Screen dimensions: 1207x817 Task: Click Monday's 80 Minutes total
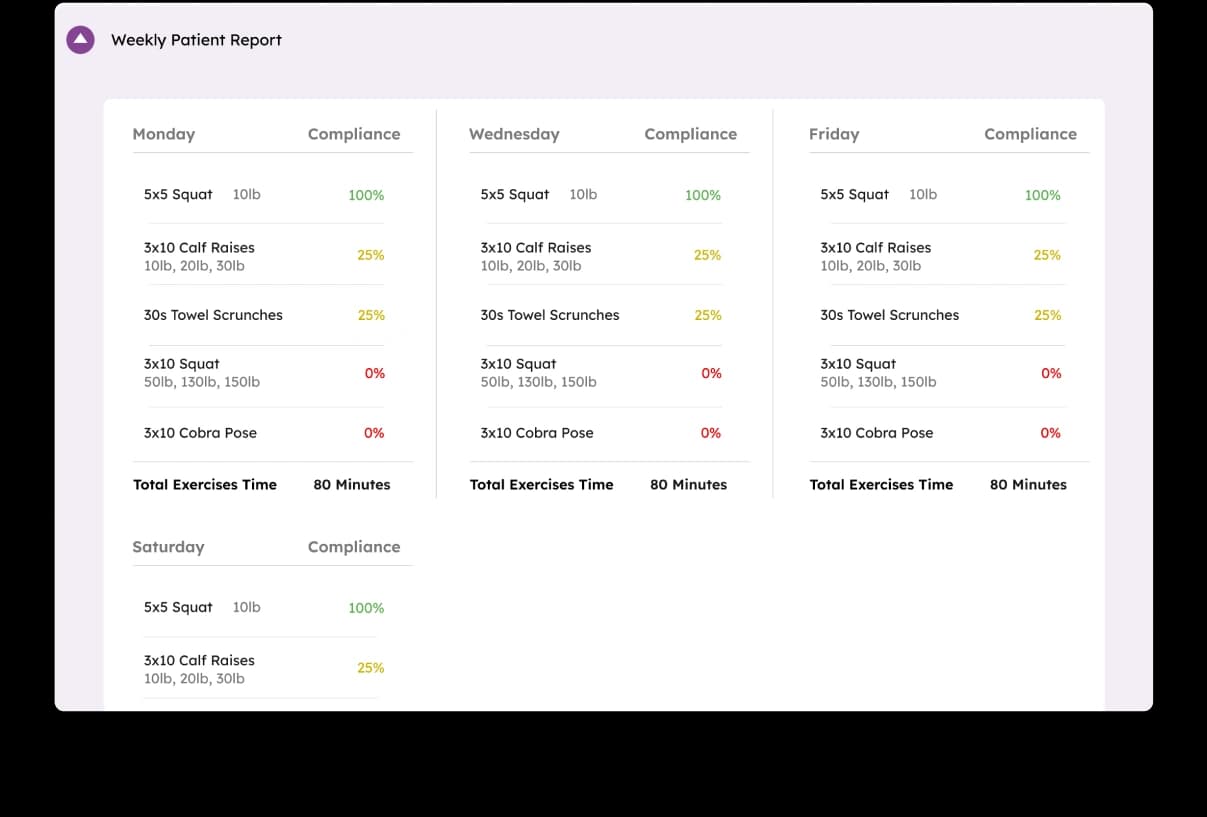(352, 485)
